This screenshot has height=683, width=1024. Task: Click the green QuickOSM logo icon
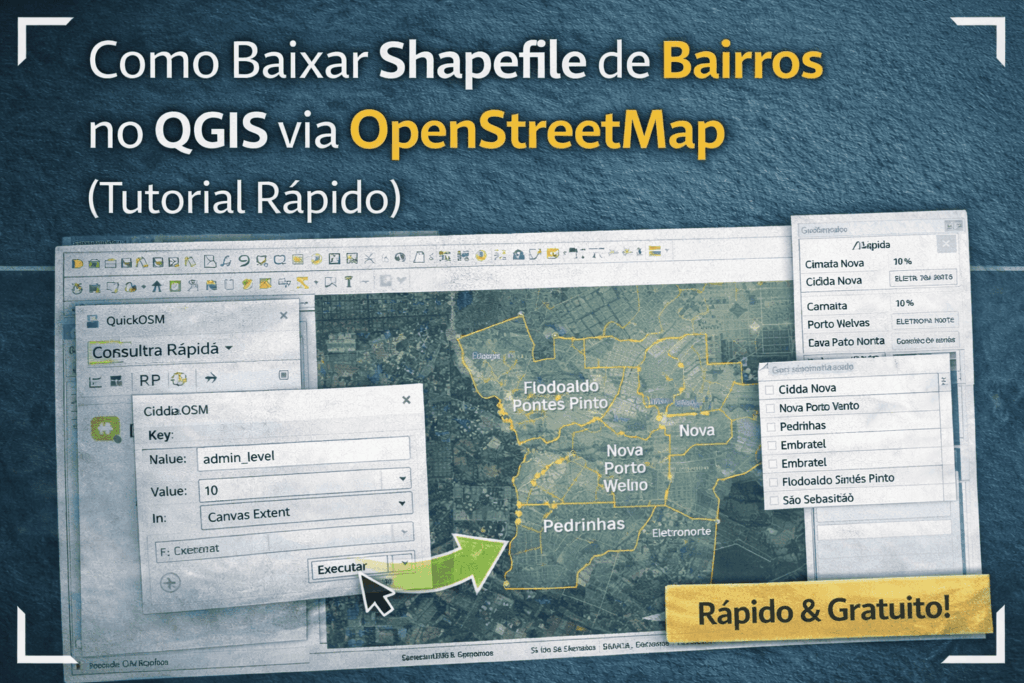tap(105, 429)
